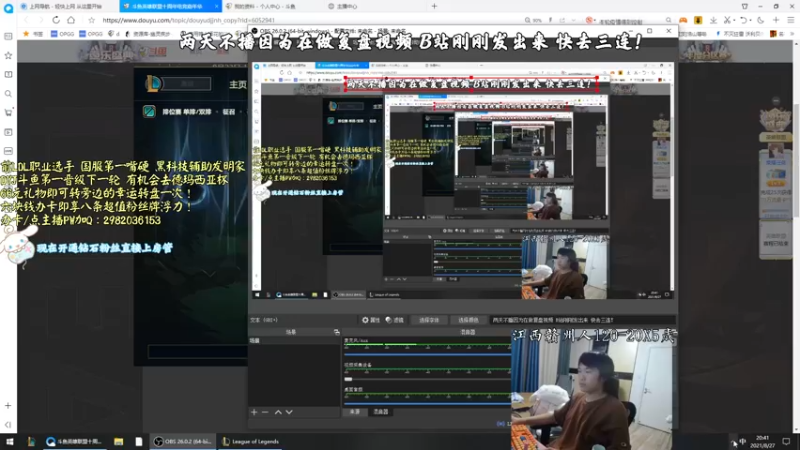Switch to OBS 26.0.2 taskbar item

tap(183, 441)
